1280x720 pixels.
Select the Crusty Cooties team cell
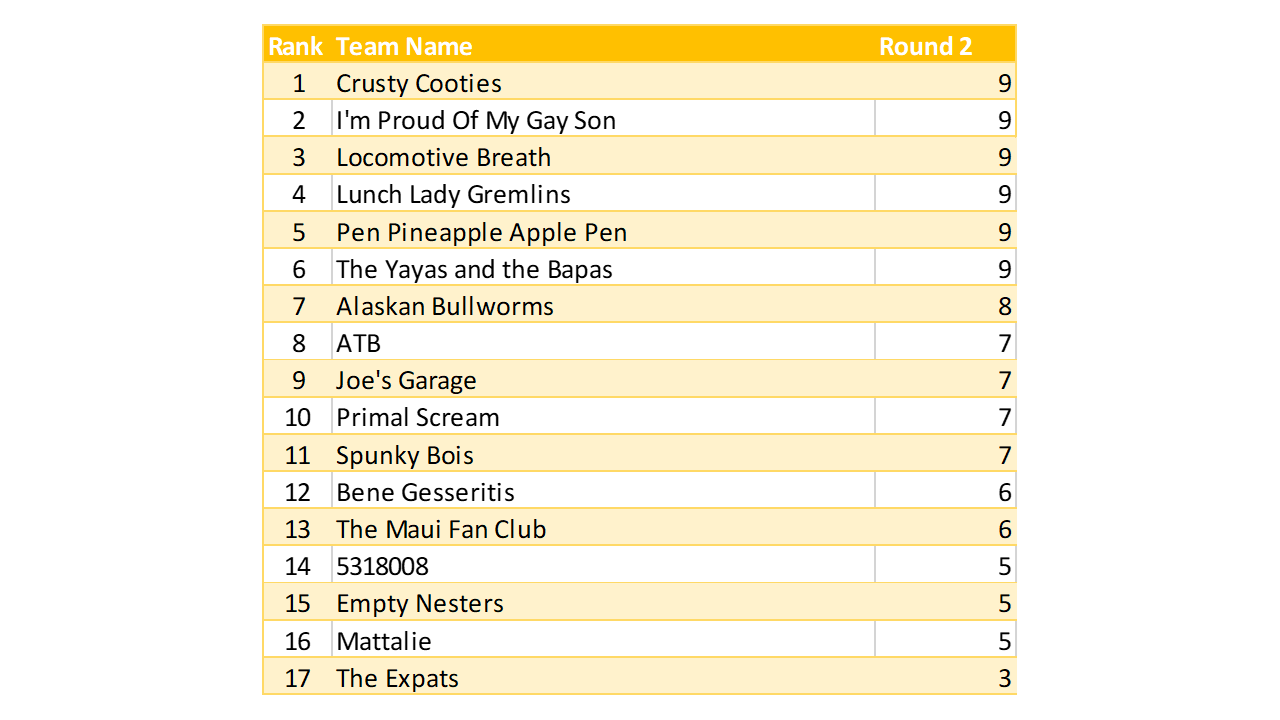[419, 83]
